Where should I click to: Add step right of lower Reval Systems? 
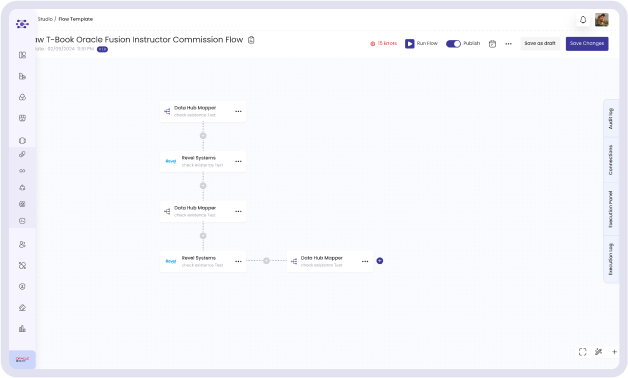pos(266,261)
